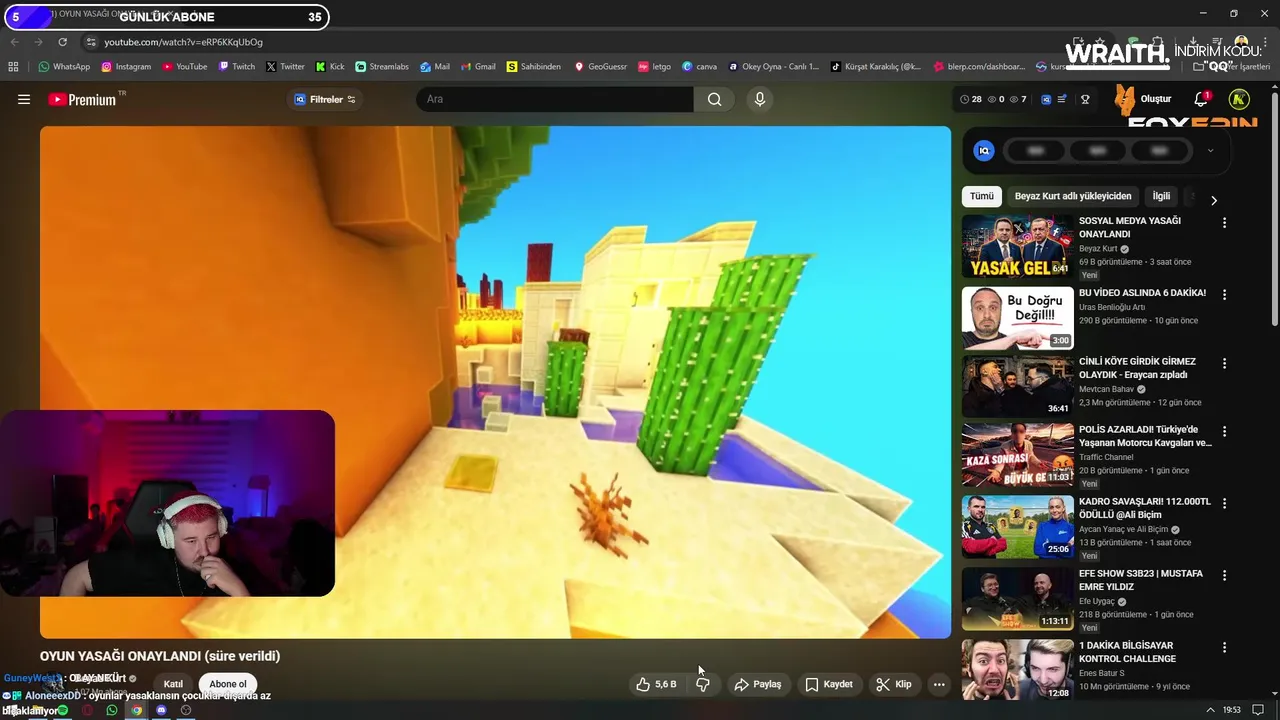Click Abone ol subscribe button
The height and width of the screenshot is (720, 1280).
[x=228, y=684]
